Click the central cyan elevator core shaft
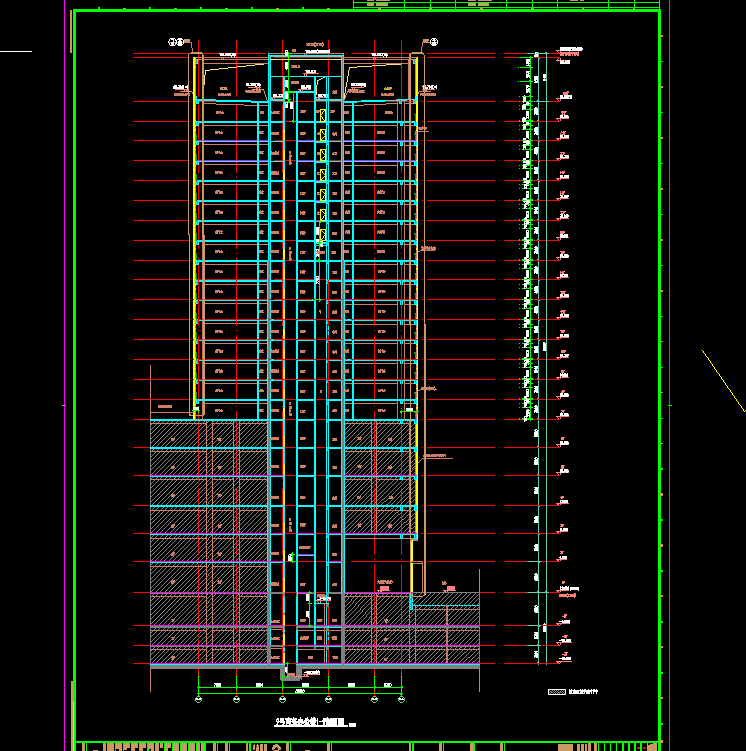This screenshot has width=746, height=751. (x=304, y=350)
